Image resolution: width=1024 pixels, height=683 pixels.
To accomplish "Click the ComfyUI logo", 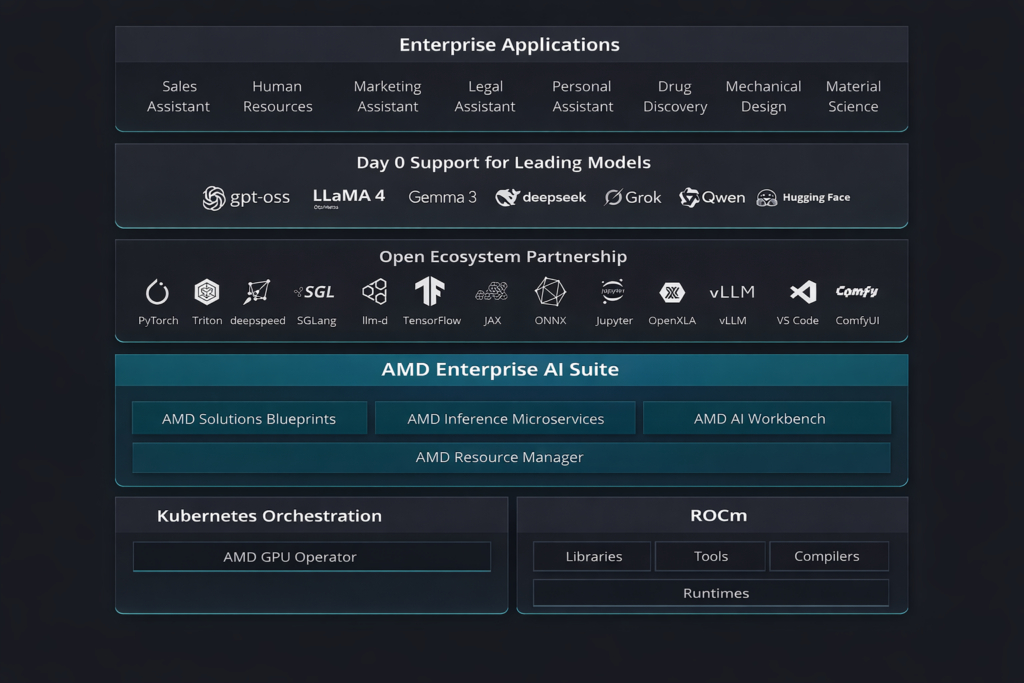I will tap(856, 292).
